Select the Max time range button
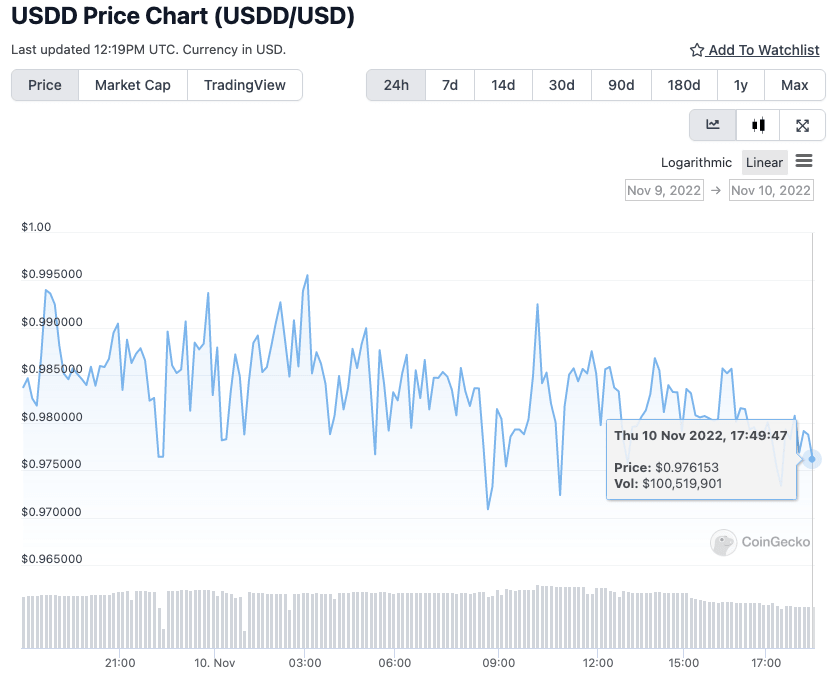This screenshot has width=836, height=678. pyautogui.click(x=795, y=85)
